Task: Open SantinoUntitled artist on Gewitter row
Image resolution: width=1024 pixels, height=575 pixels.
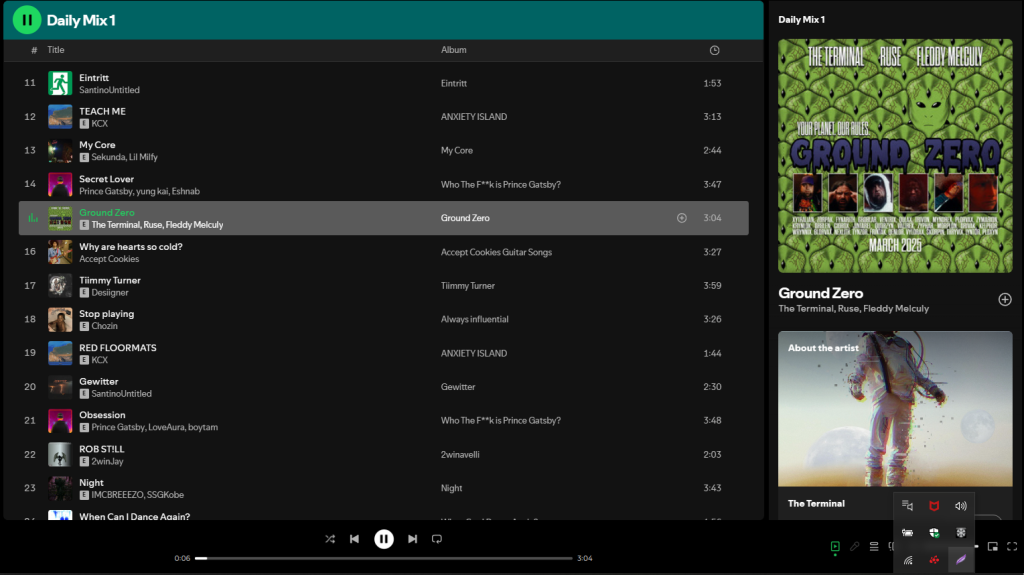Action: click(x=121, y=393)
